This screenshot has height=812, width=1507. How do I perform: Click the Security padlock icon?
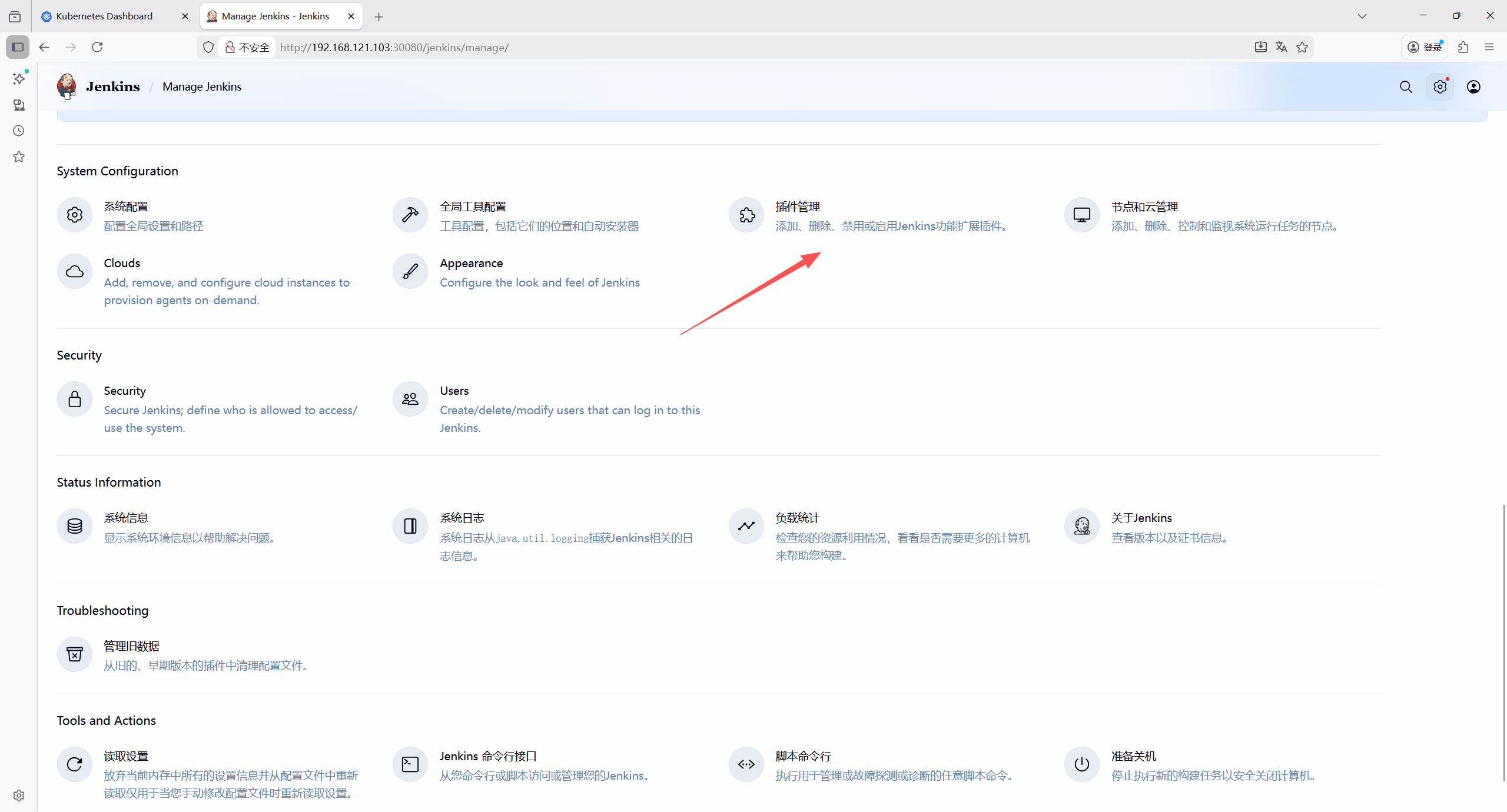click(x=75, y=400)
